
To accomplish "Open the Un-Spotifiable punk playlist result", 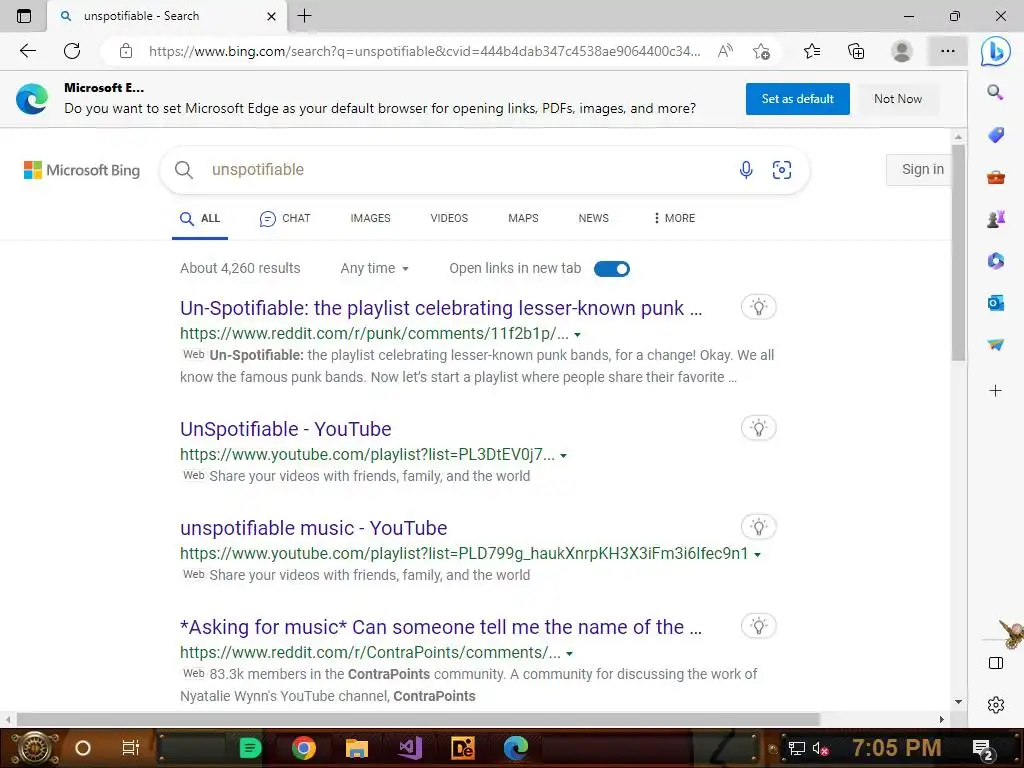I will 441,308.
